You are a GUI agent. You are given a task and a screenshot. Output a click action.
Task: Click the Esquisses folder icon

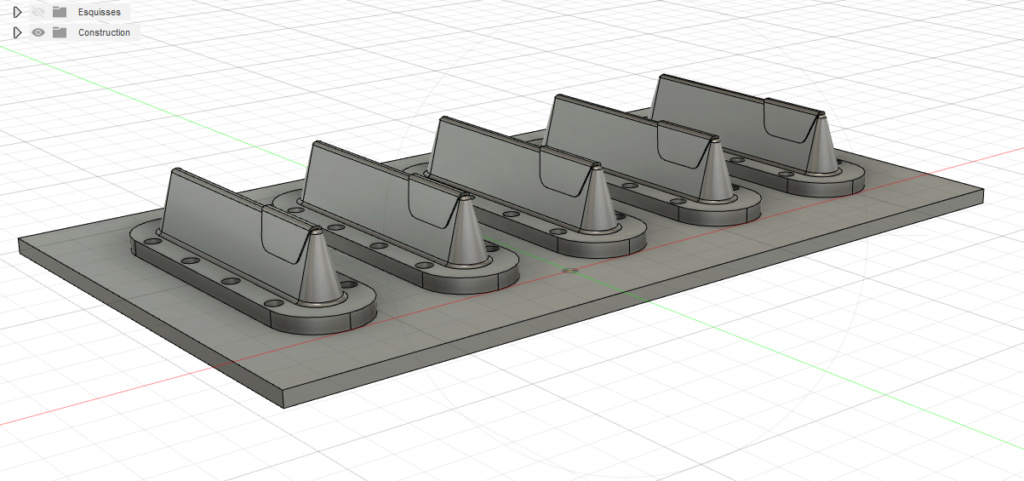coord(59,12)
